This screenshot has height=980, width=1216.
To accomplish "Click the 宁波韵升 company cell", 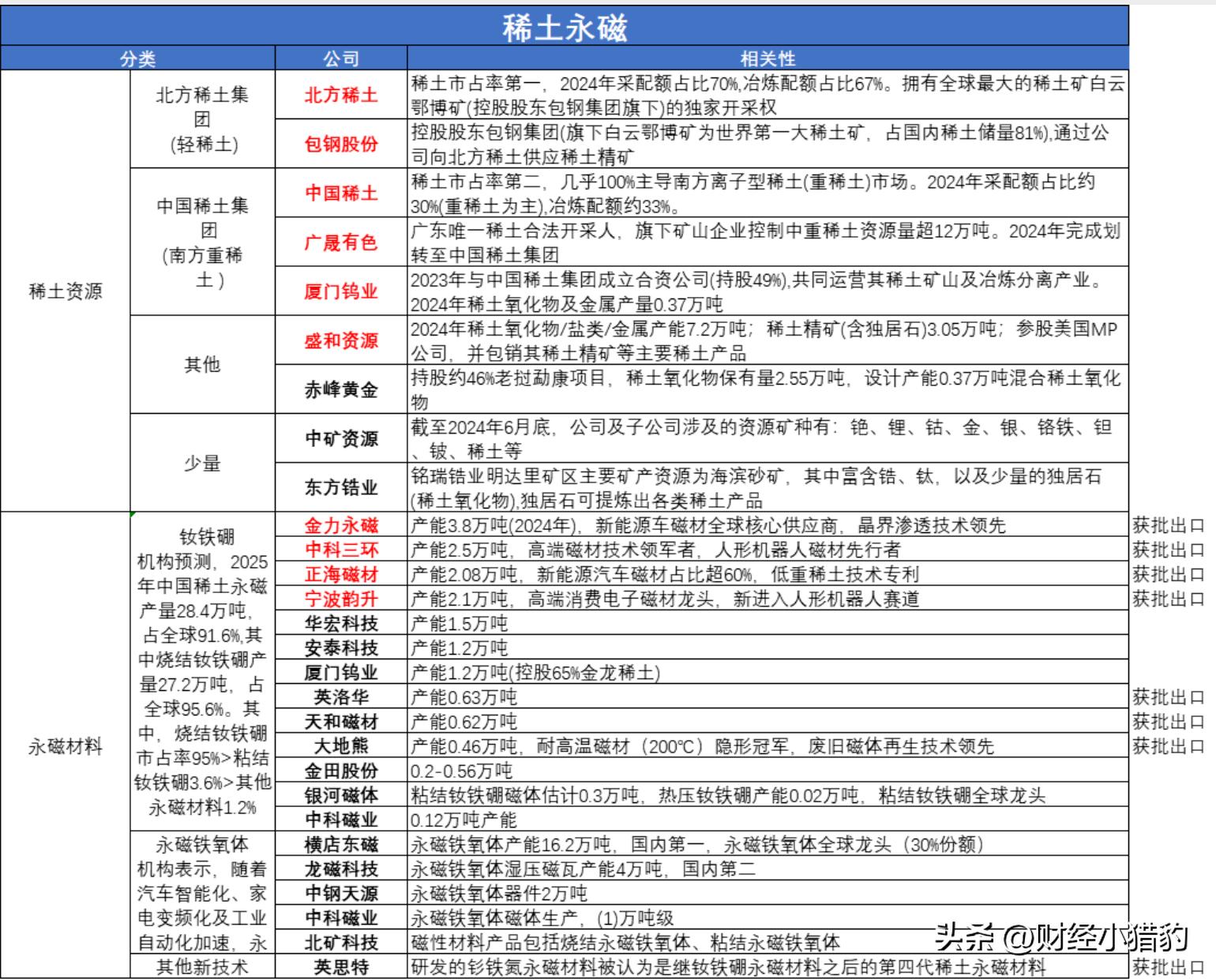I will 341,598.
